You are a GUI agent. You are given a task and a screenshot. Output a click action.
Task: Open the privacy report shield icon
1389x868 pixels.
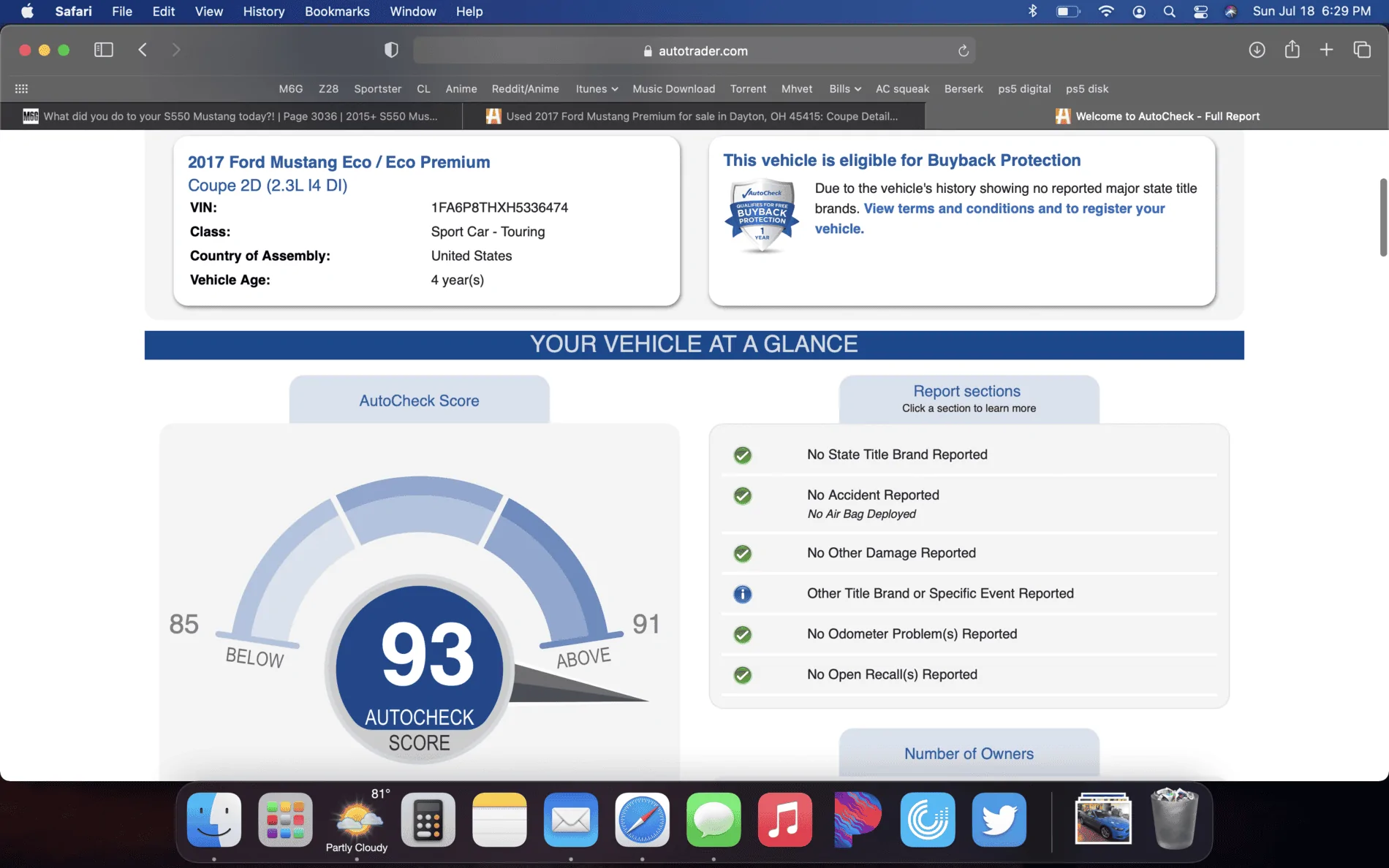click(x=391, y=50)
